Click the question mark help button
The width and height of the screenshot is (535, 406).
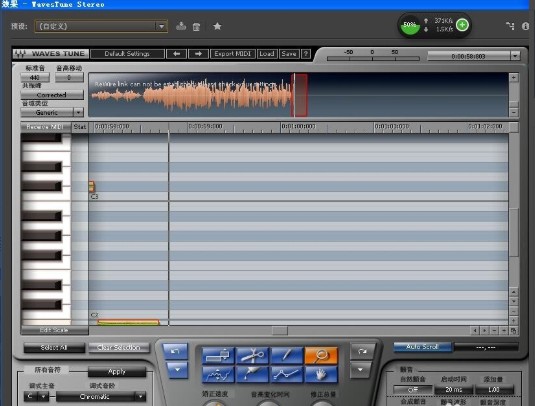click(306, 54)
